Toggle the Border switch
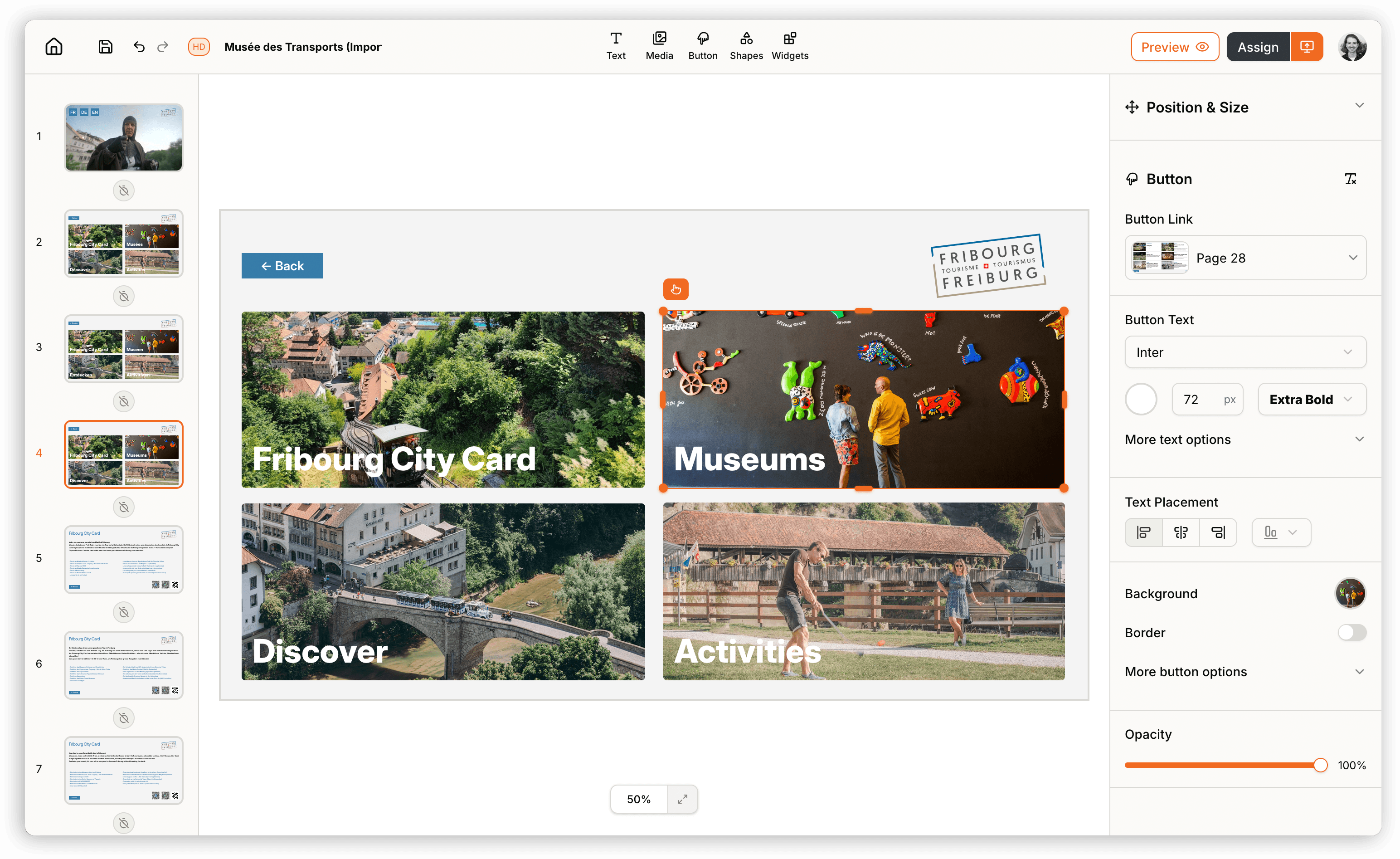The width and height of the screenshot is (1400, 859). coord(1351,632)
